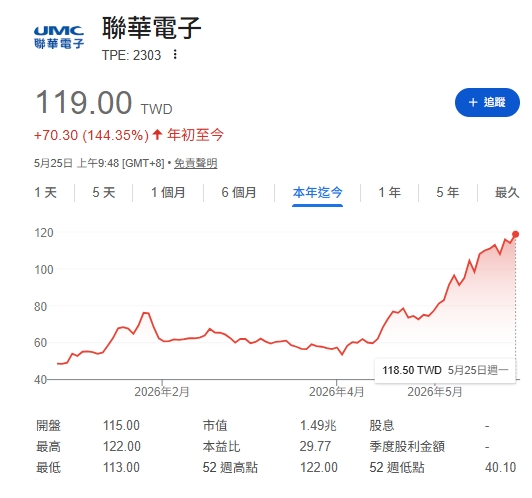Click the 聯華電子 company title
532x498 pixels.
tap(152, 27)
